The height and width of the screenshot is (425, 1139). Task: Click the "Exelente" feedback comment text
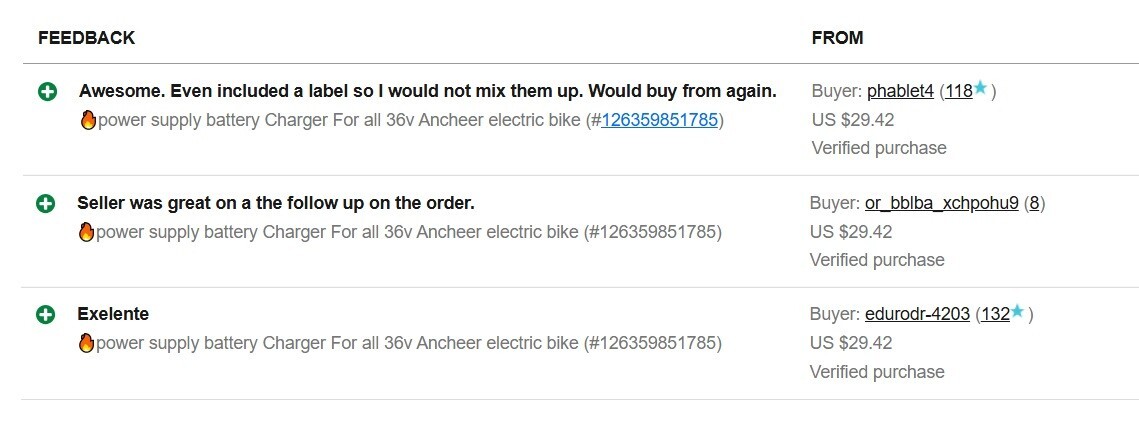click(x=113, y=314)
